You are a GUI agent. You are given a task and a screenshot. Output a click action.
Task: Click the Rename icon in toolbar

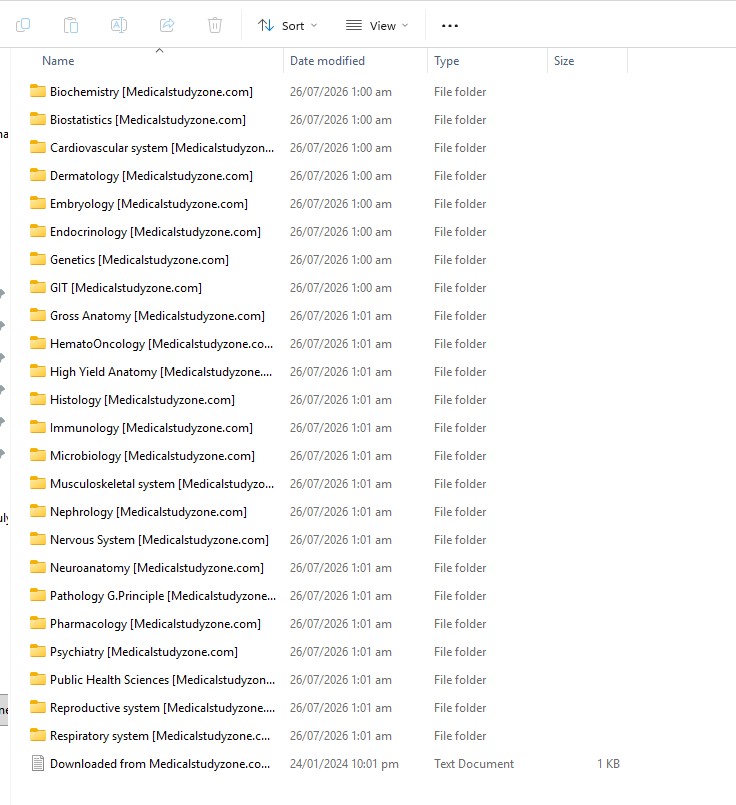pyautogui.click(x=119, y=25)
